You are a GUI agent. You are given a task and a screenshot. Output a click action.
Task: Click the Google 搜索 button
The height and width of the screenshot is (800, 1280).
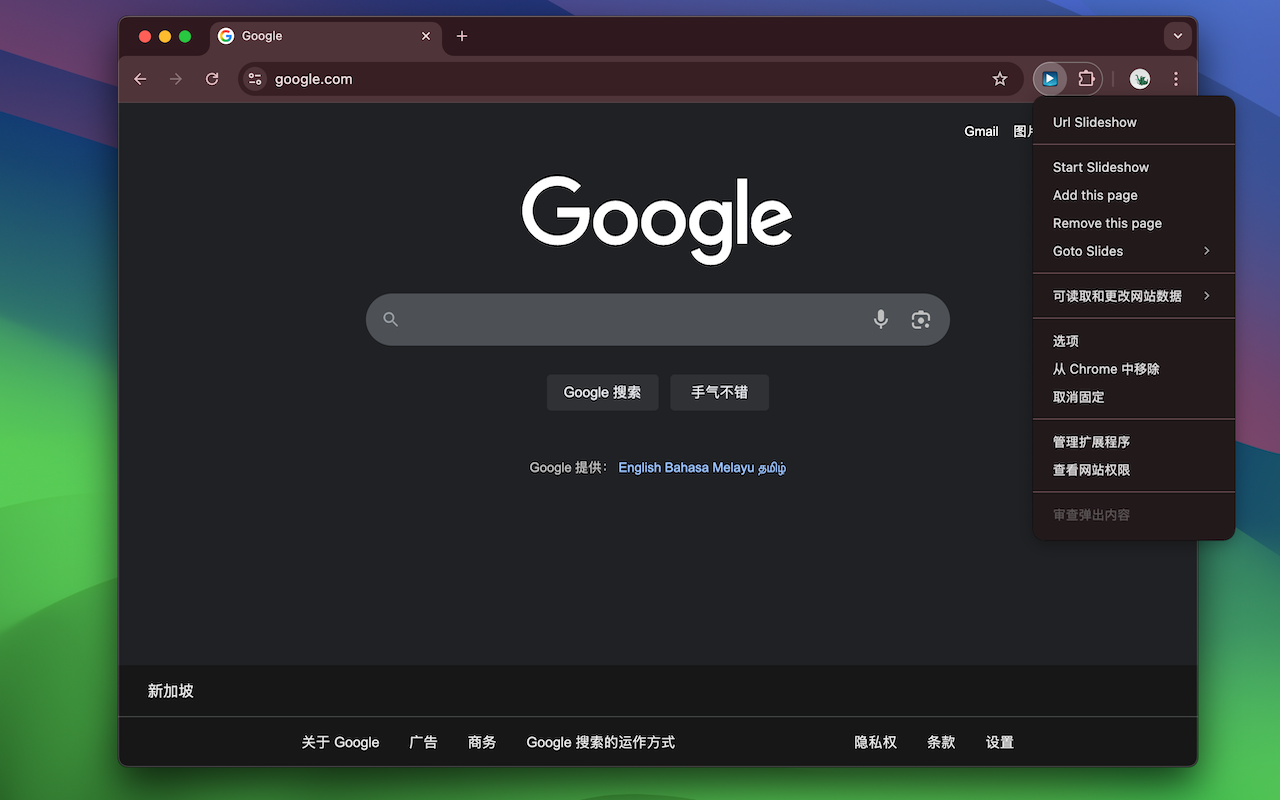coord(602,392)
